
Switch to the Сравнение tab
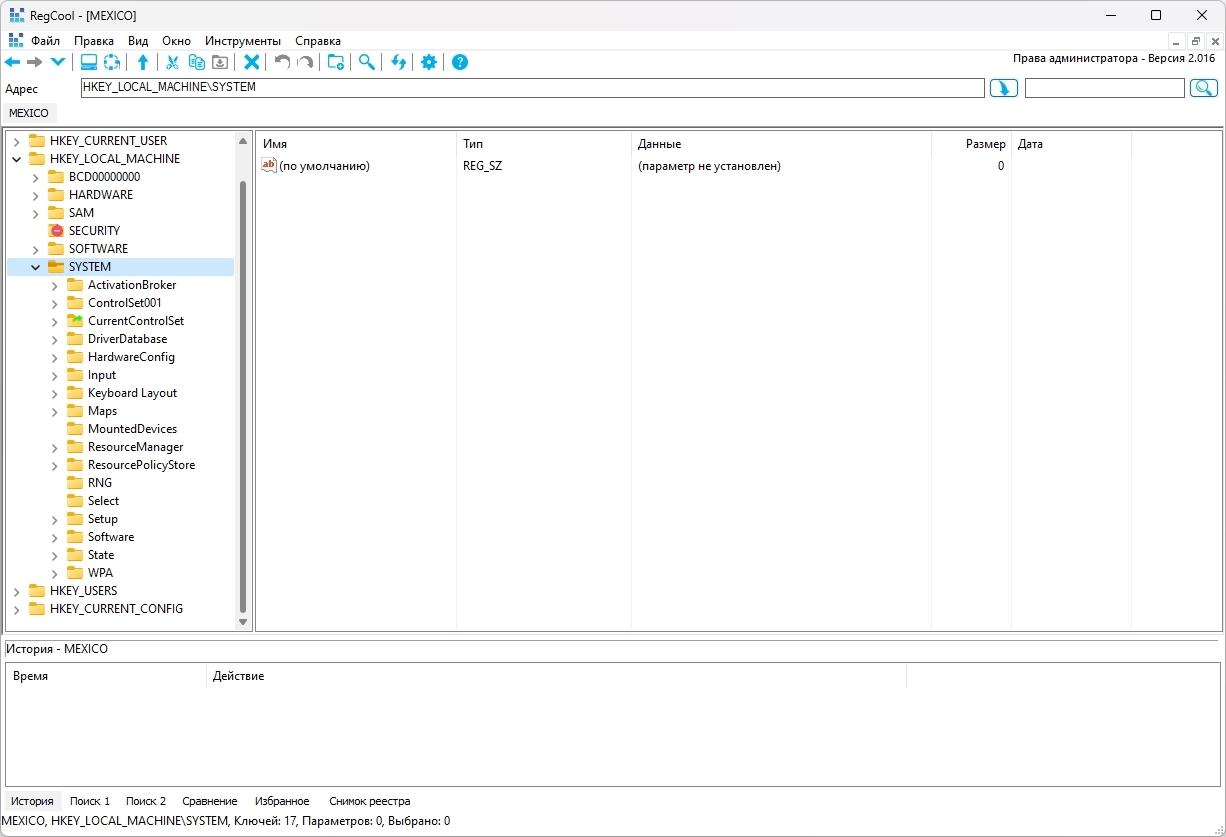[210, 801]
